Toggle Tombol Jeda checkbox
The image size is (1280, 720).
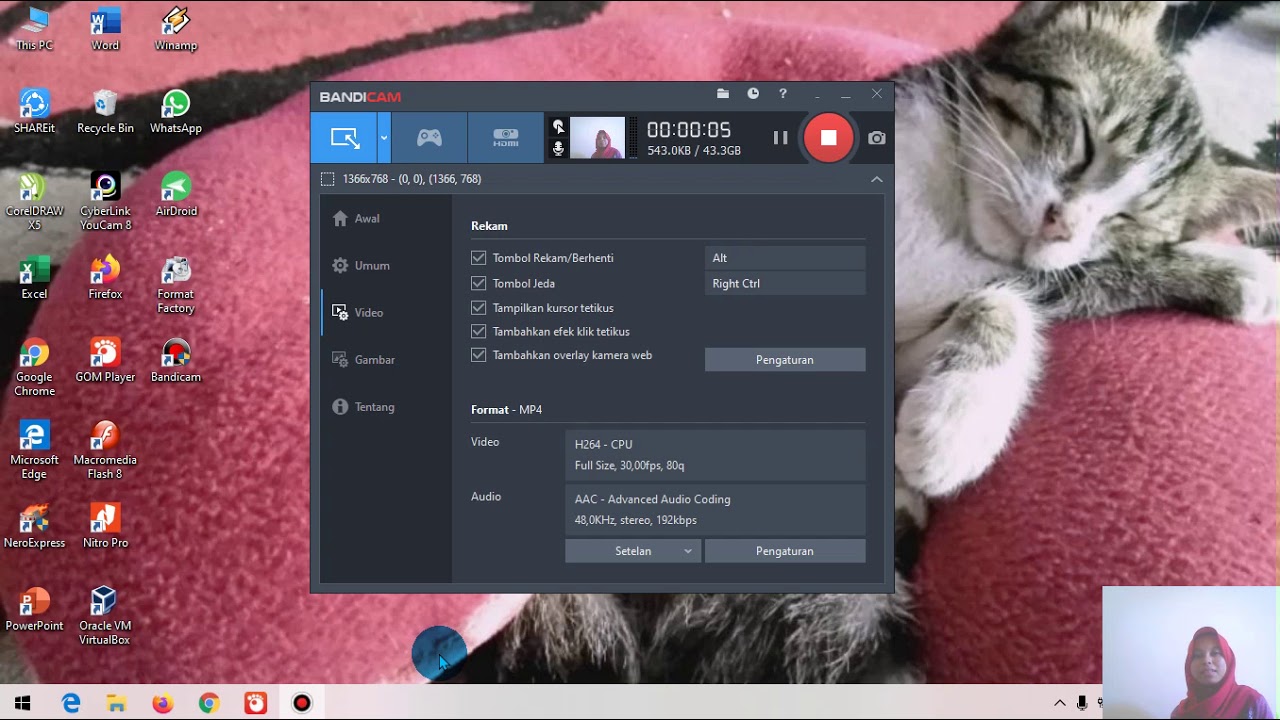pos(479,283)
